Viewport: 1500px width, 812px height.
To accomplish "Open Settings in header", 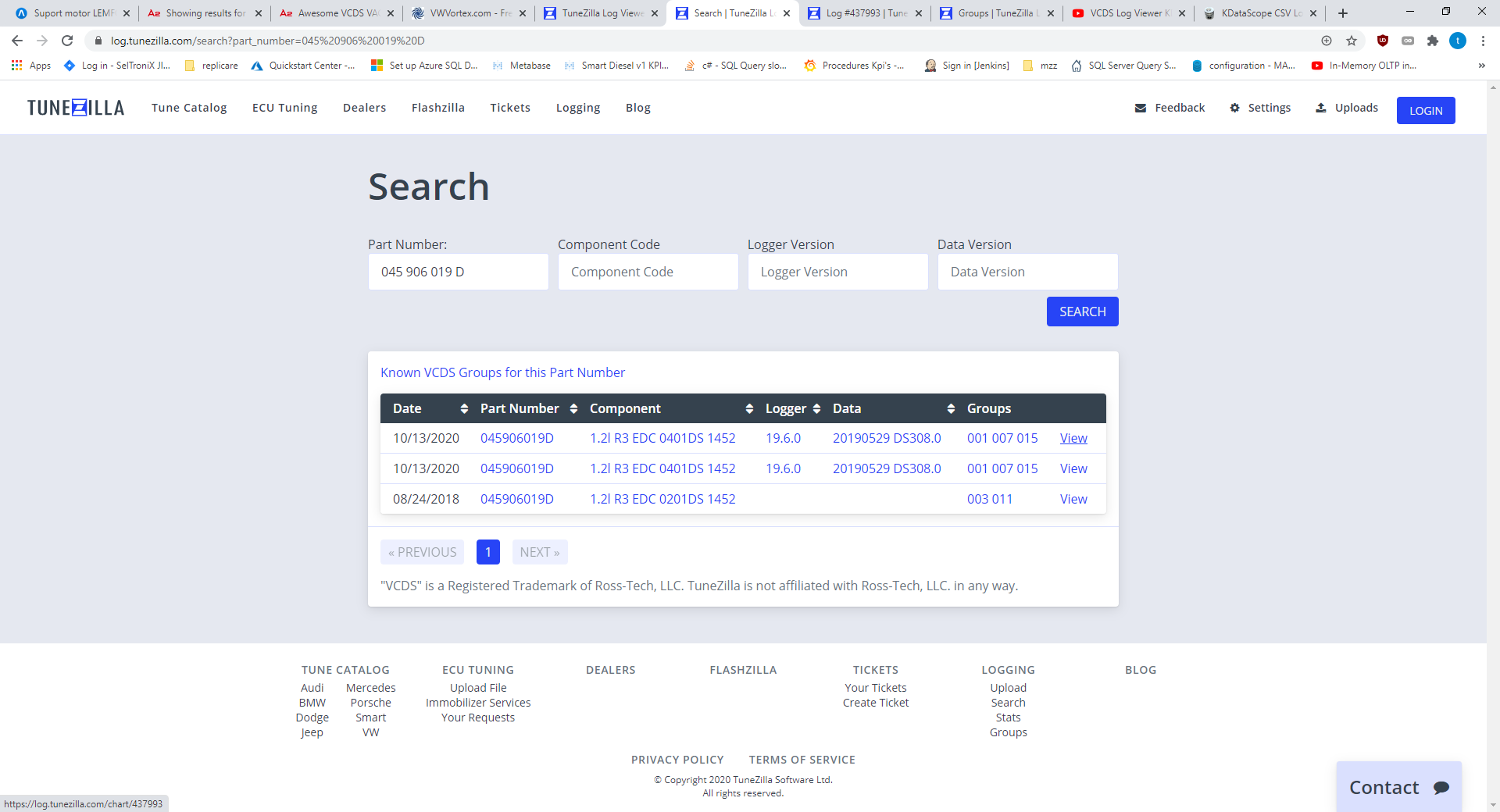I will pos(1260,108).
